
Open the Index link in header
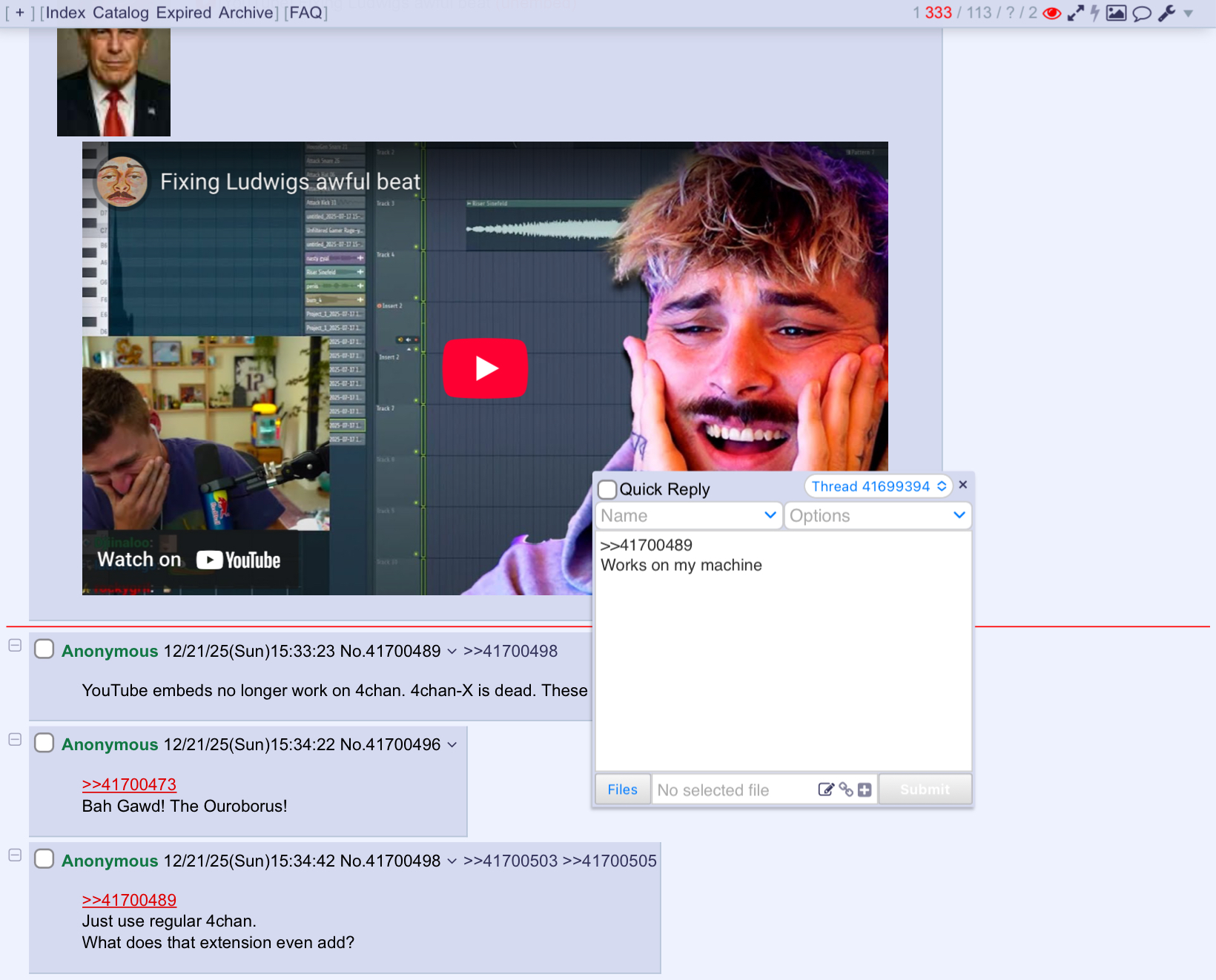[65, 13]
